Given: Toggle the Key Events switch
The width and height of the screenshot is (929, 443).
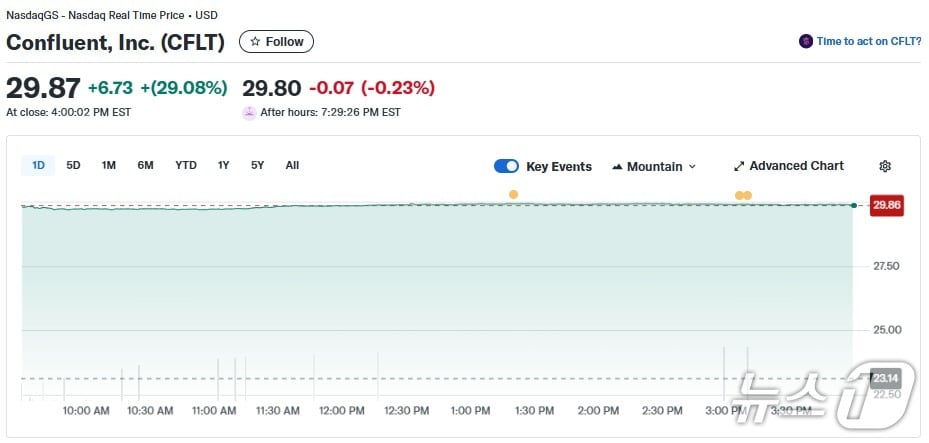Looking at the screenshot, I should coord(506,166).
